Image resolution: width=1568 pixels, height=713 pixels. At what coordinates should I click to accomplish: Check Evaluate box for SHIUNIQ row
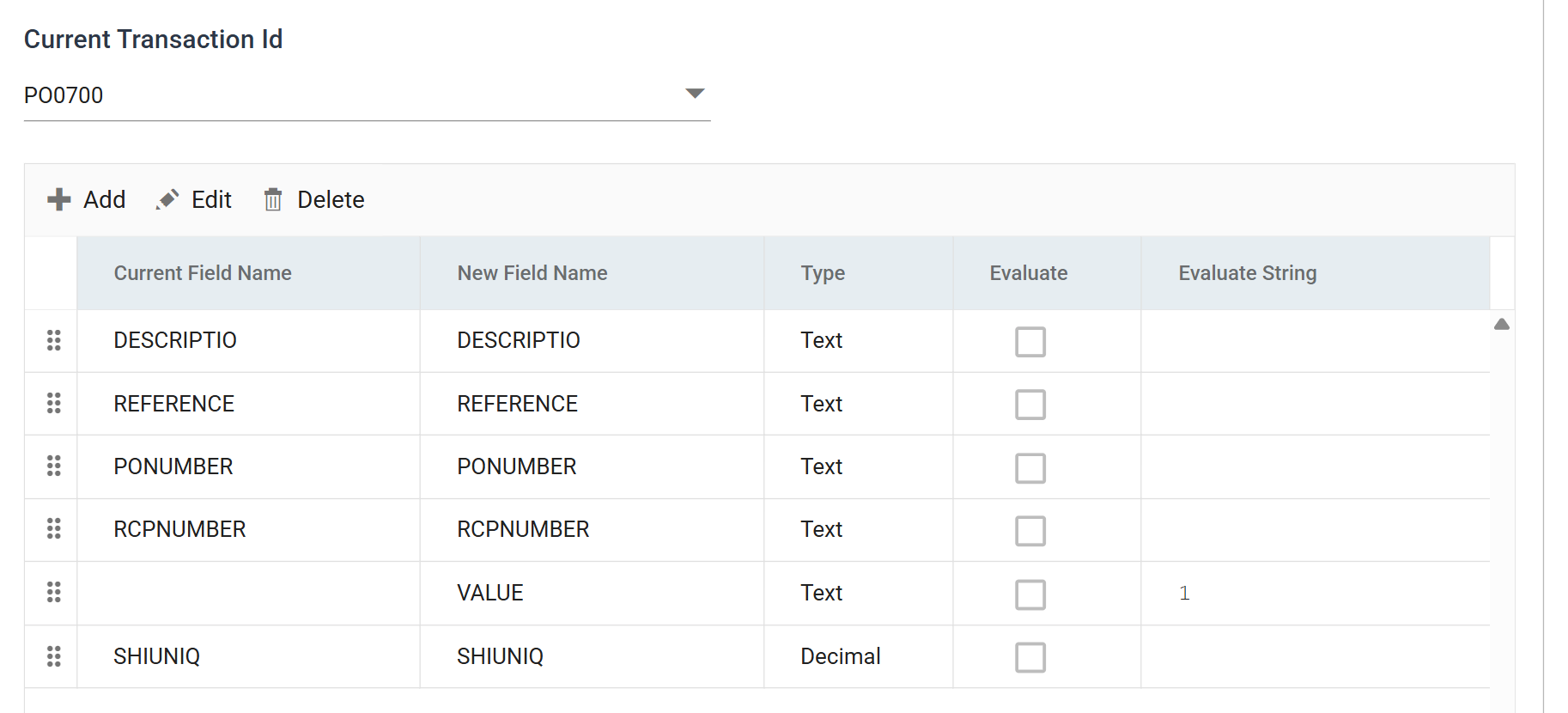[x=1030, y=658]
